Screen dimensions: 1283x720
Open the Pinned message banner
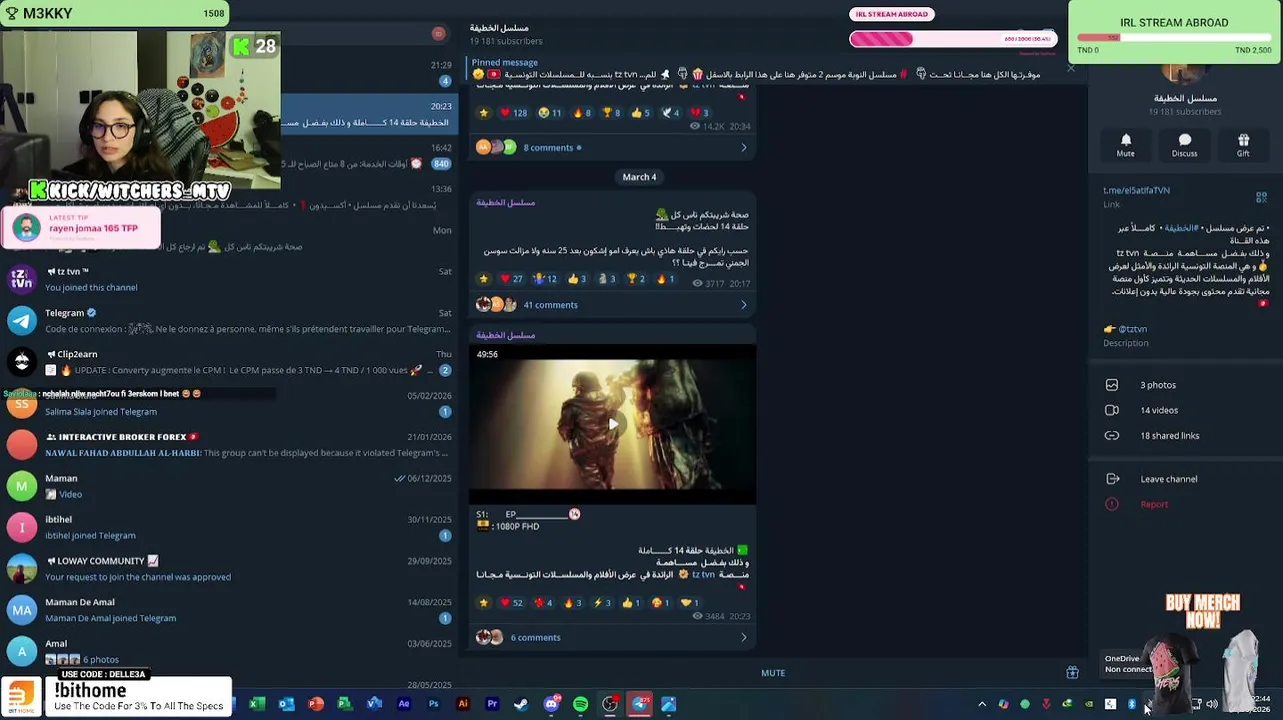tap(760, 68)
